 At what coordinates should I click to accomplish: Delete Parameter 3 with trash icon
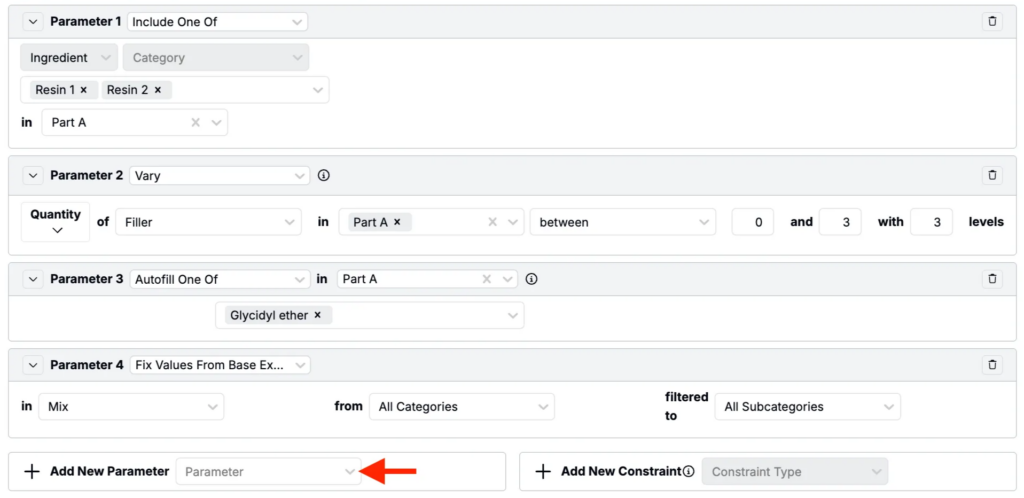tap(991, 279)
